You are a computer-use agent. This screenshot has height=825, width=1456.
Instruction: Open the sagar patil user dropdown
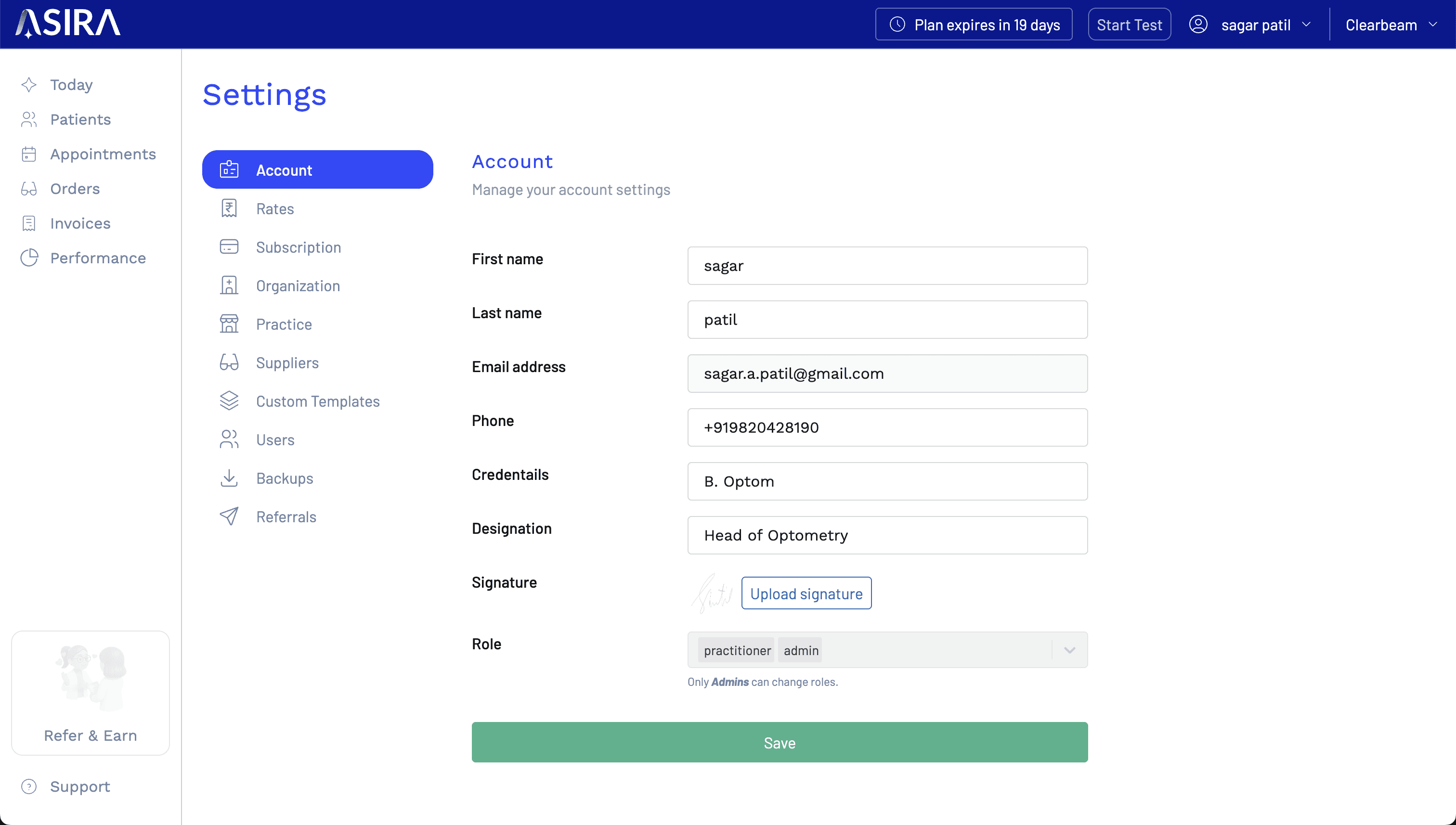1250,25
